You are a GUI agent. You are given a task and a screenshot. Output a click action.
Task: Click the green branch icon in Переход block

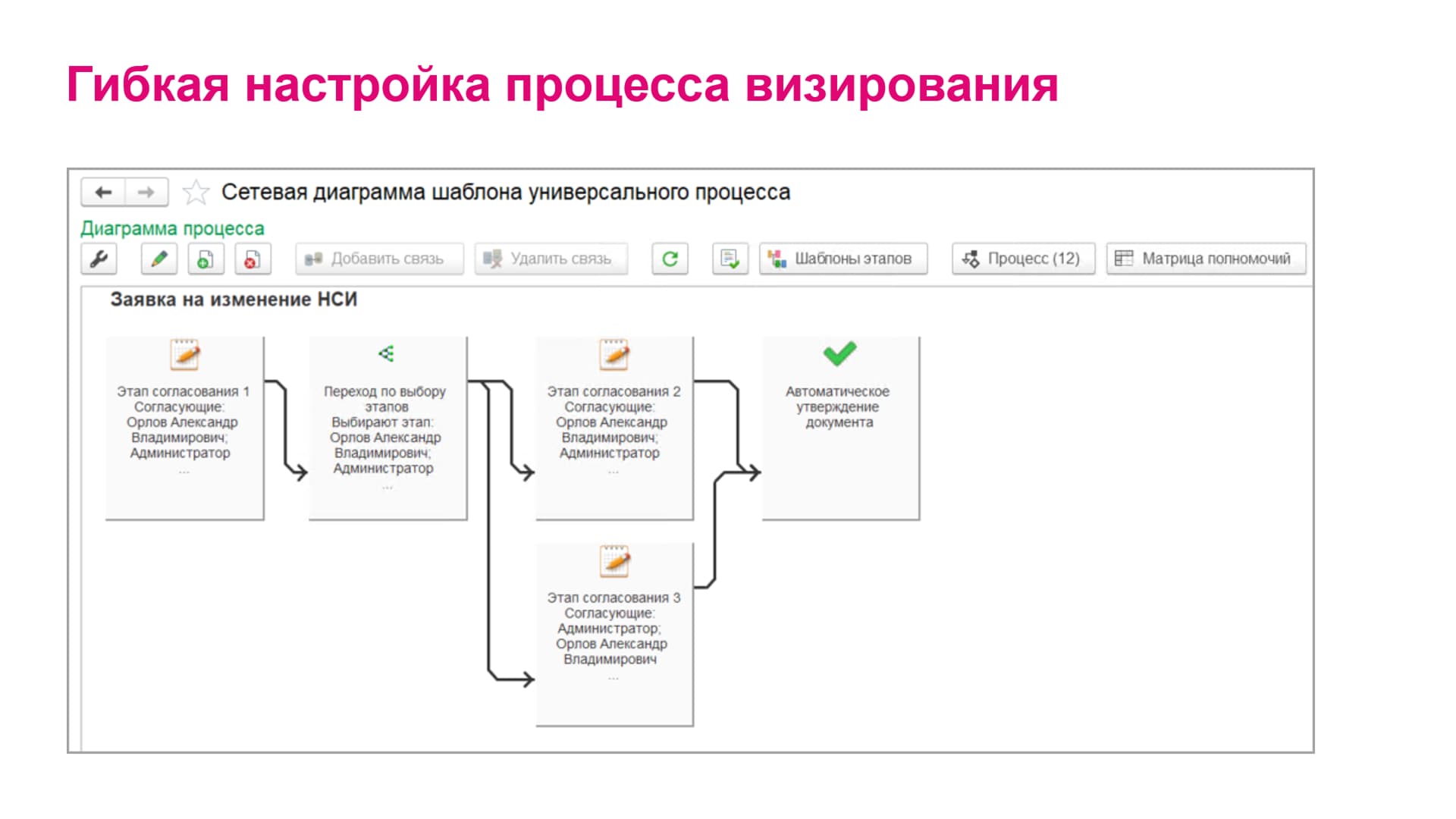[x=386, y=353]
